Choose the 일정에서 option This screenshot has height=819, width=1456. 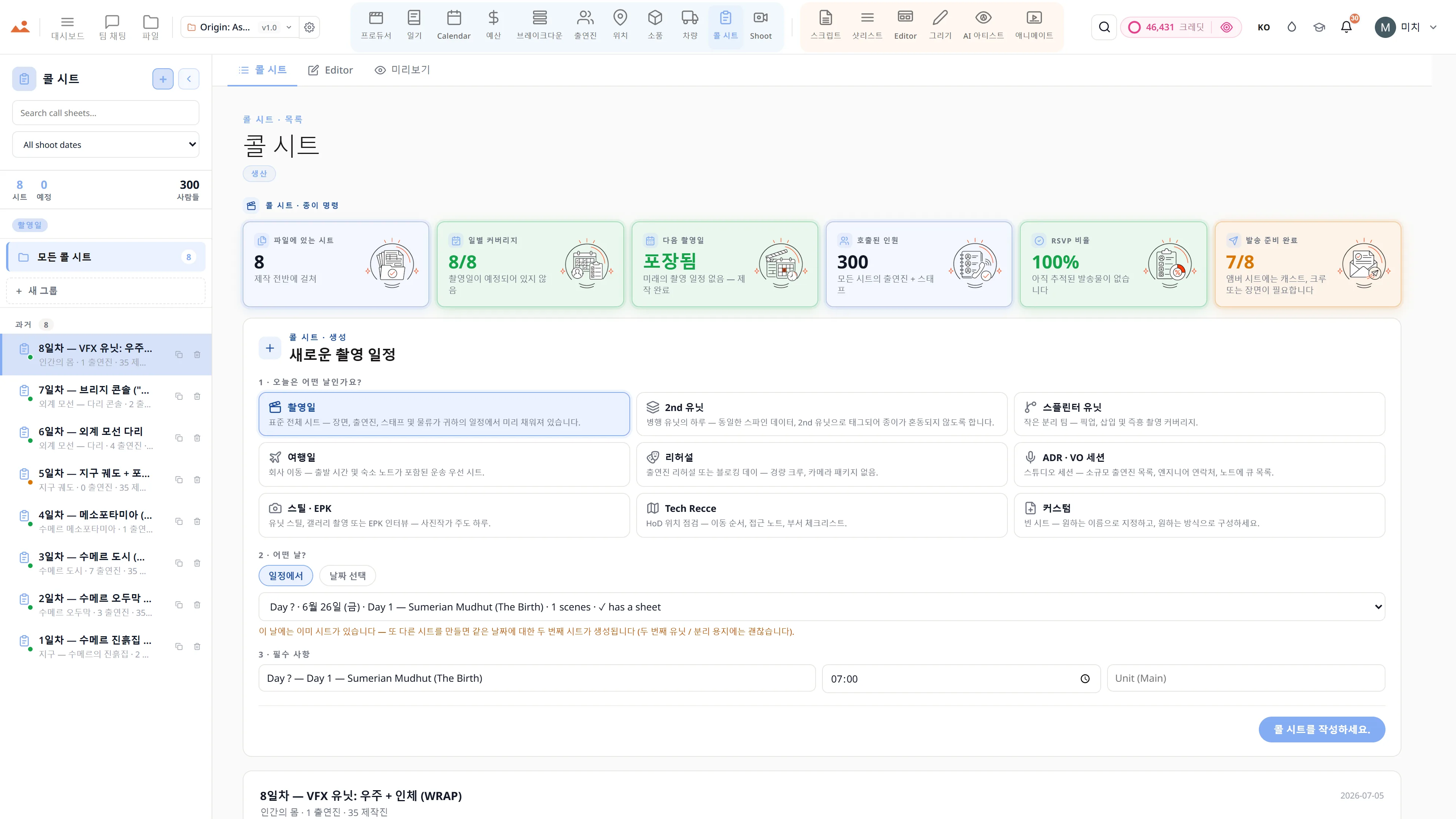[286, 576]
